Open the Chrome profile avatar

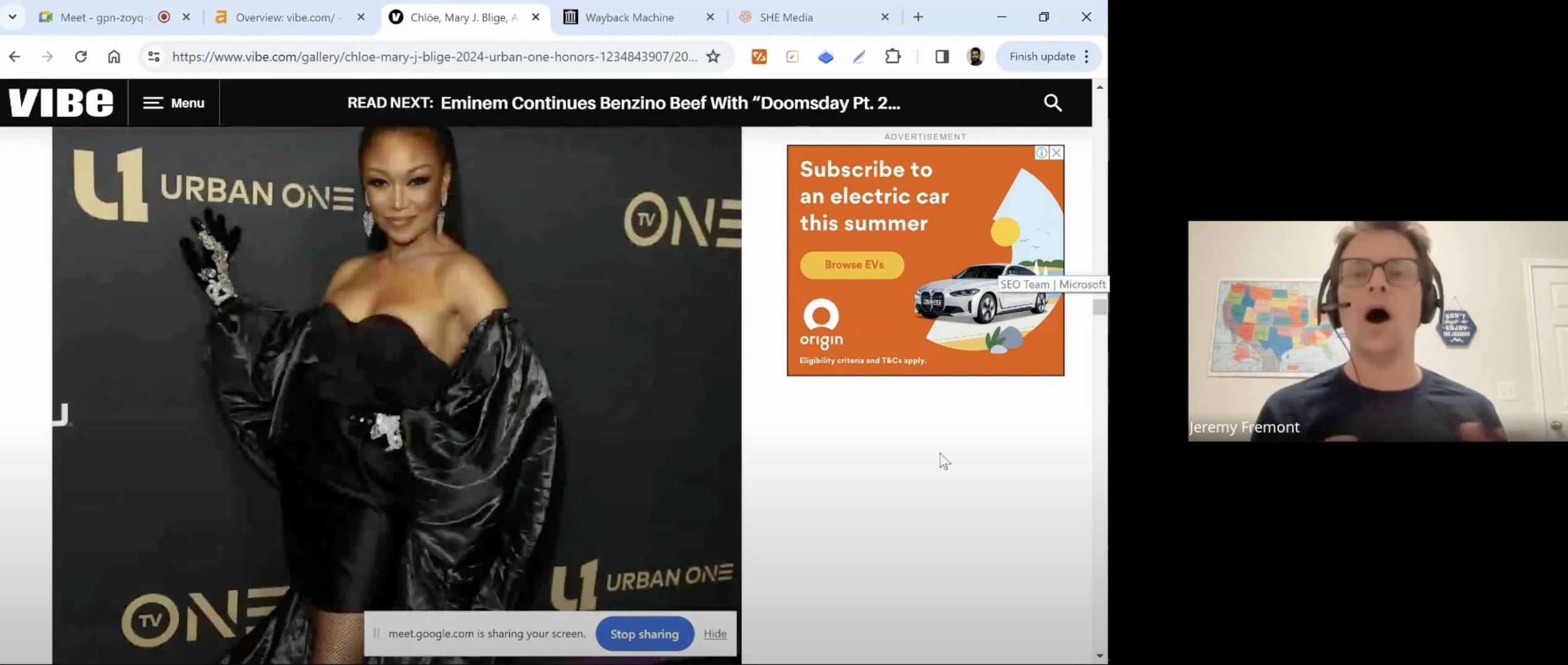coord(975,56)
